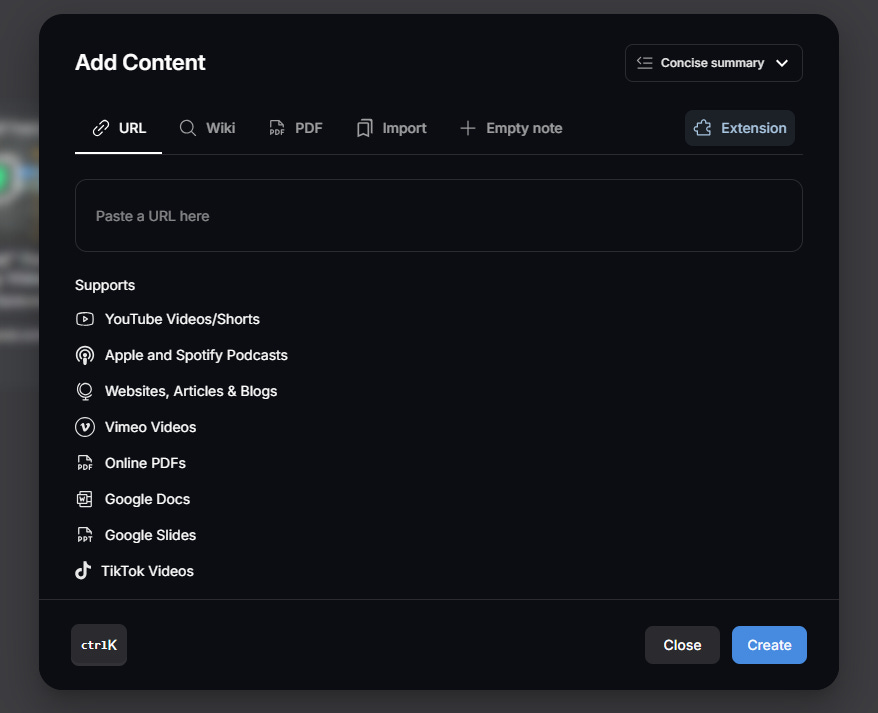Click the Extension button
This screenshot has width=878, height=713.
click(x=740, y=128)
